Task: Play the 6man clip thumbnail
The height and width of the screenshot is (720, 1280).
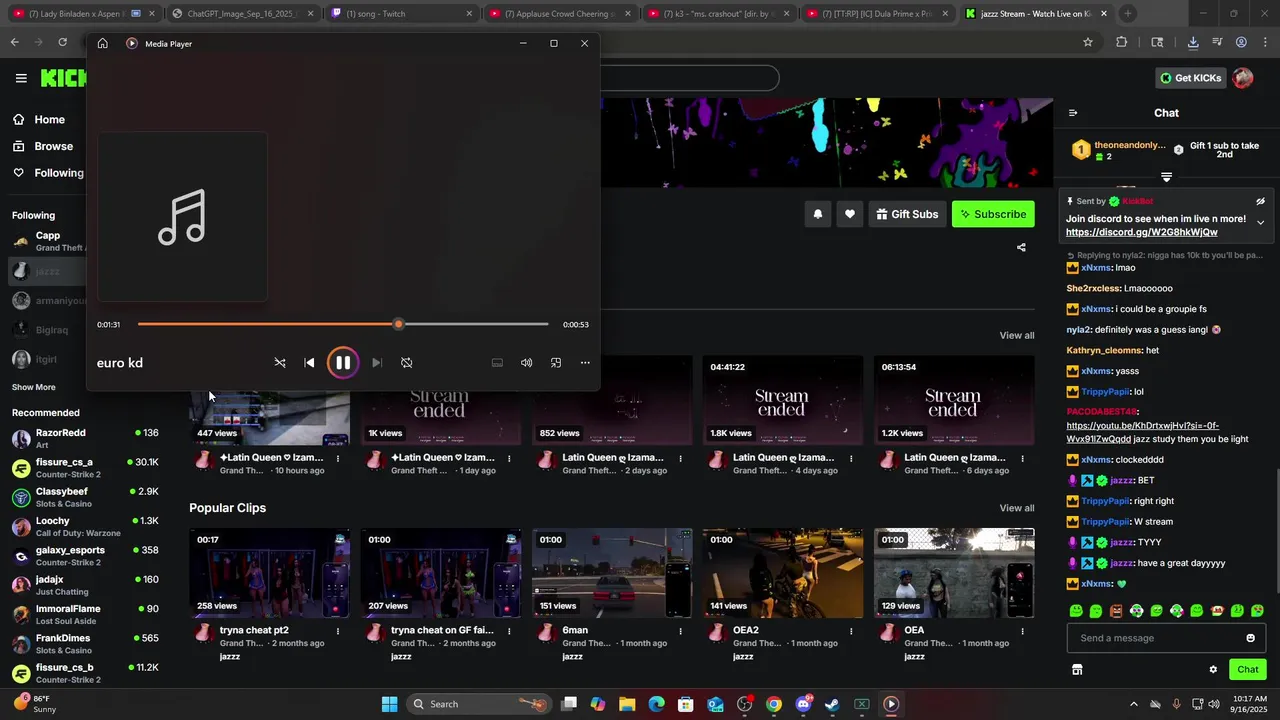Action: (x=612, y=573)
